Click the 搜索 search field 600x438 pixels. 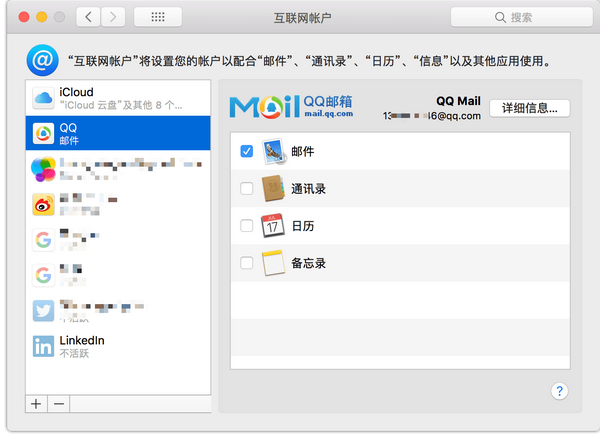click(x=522, y=17)
